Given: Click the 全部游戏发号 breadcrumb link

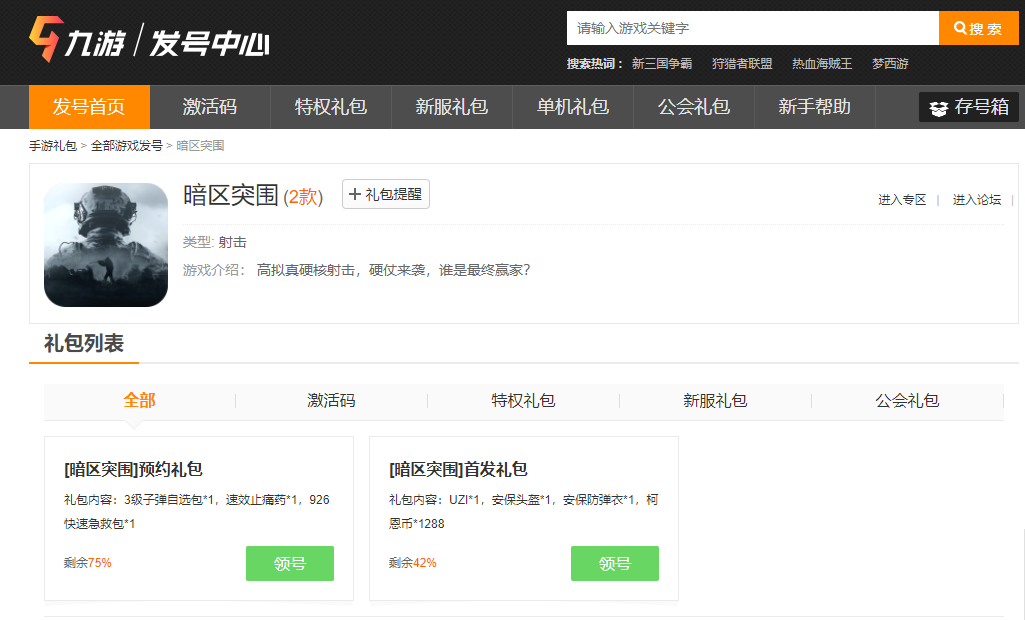Looking at the screenshot, I should point(126,146).
